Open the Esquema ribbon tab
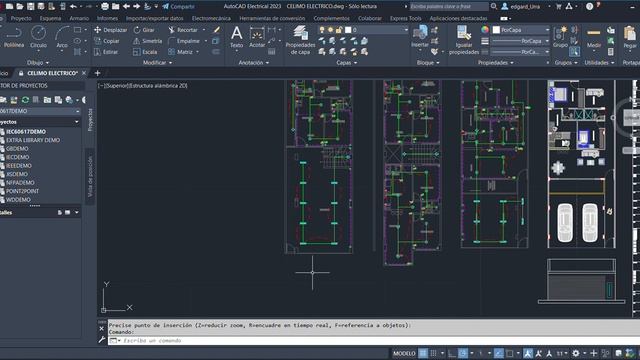Screen dimensions: 640x360 coord(50,18)
